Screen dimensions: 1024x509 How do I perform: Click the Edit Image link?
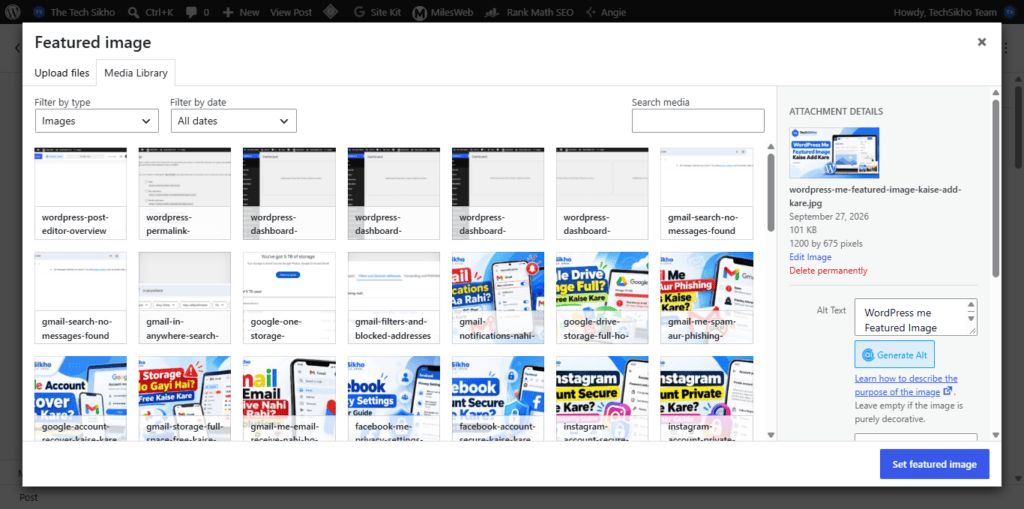810,257
